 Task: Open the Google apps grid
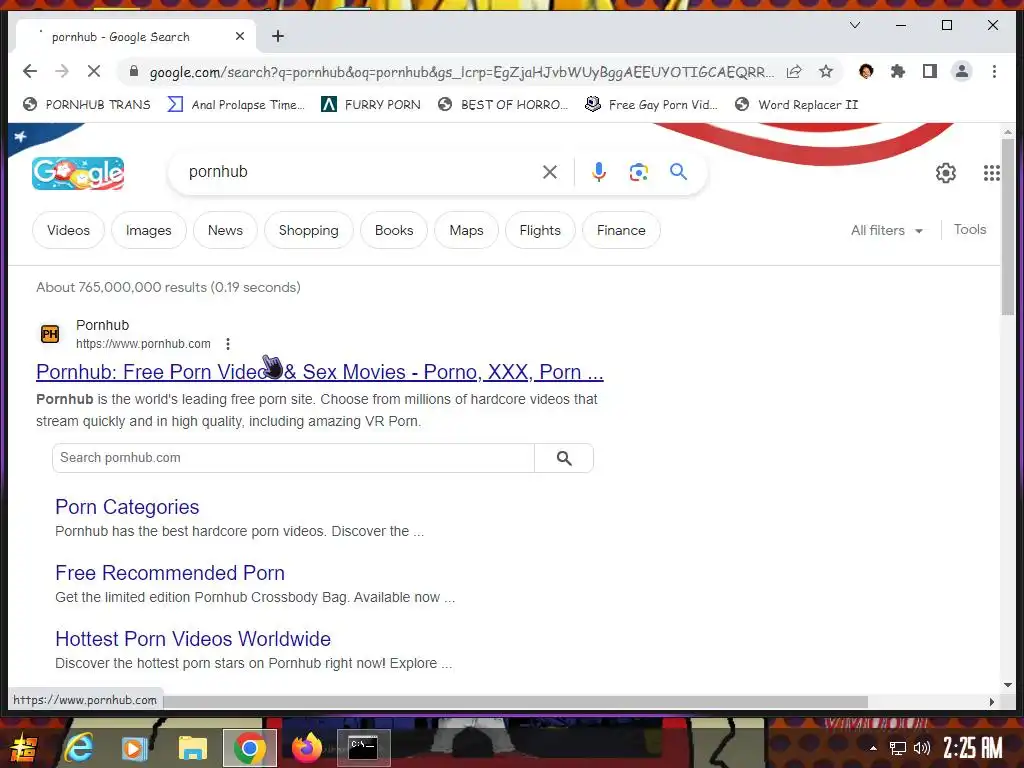click(991, 173)
